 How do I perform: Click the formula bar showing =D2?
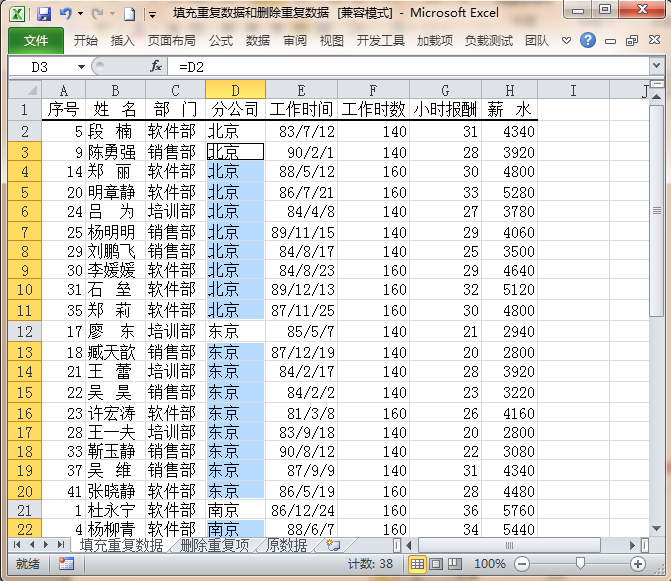[x=409, y=67]
